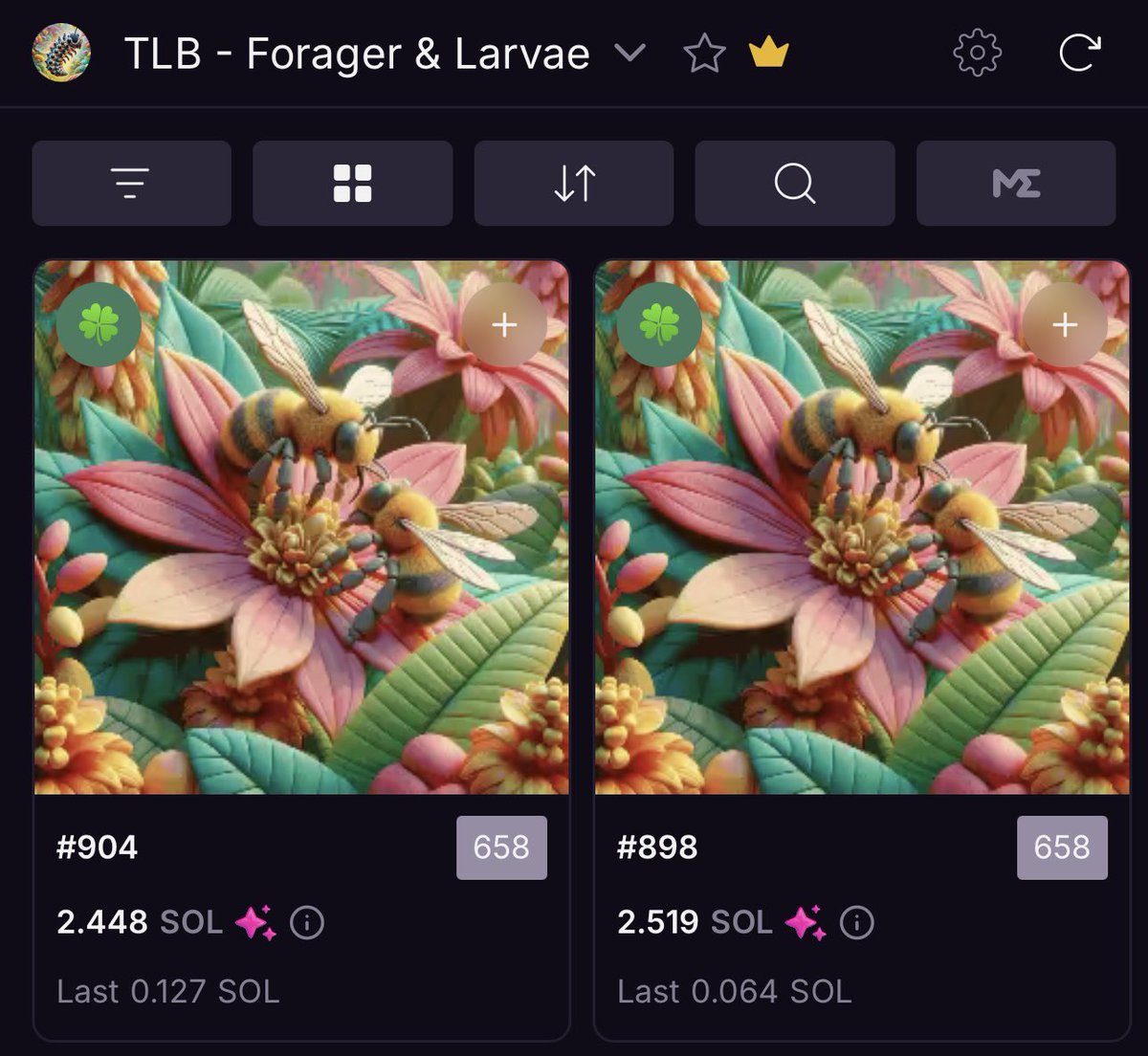Image resolution: width=1148 pixels, height=1056 pixels.
Task: Switch to grid layout view
Action: point(352,183)
